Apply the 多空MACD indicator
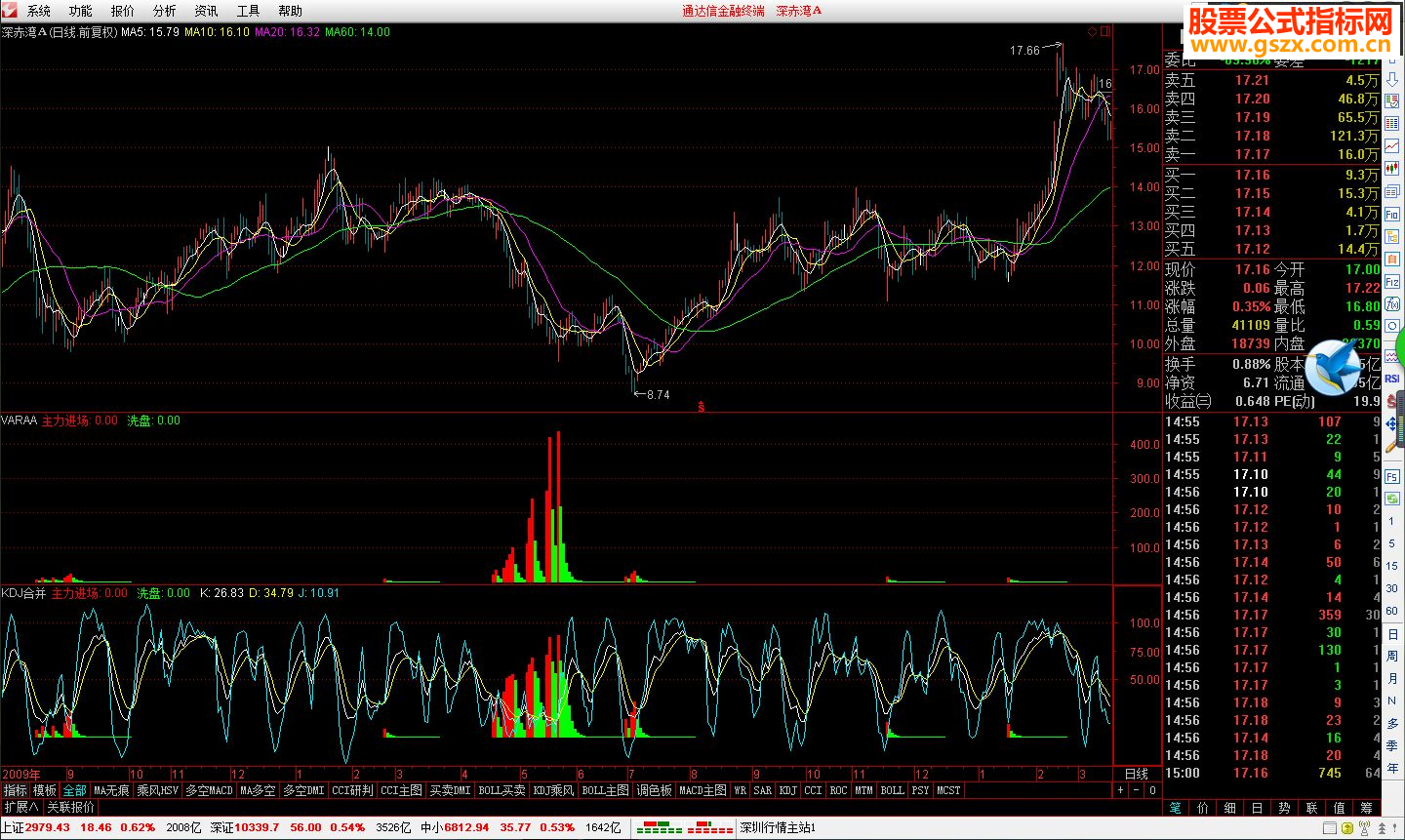 click(x=209, y=790)
